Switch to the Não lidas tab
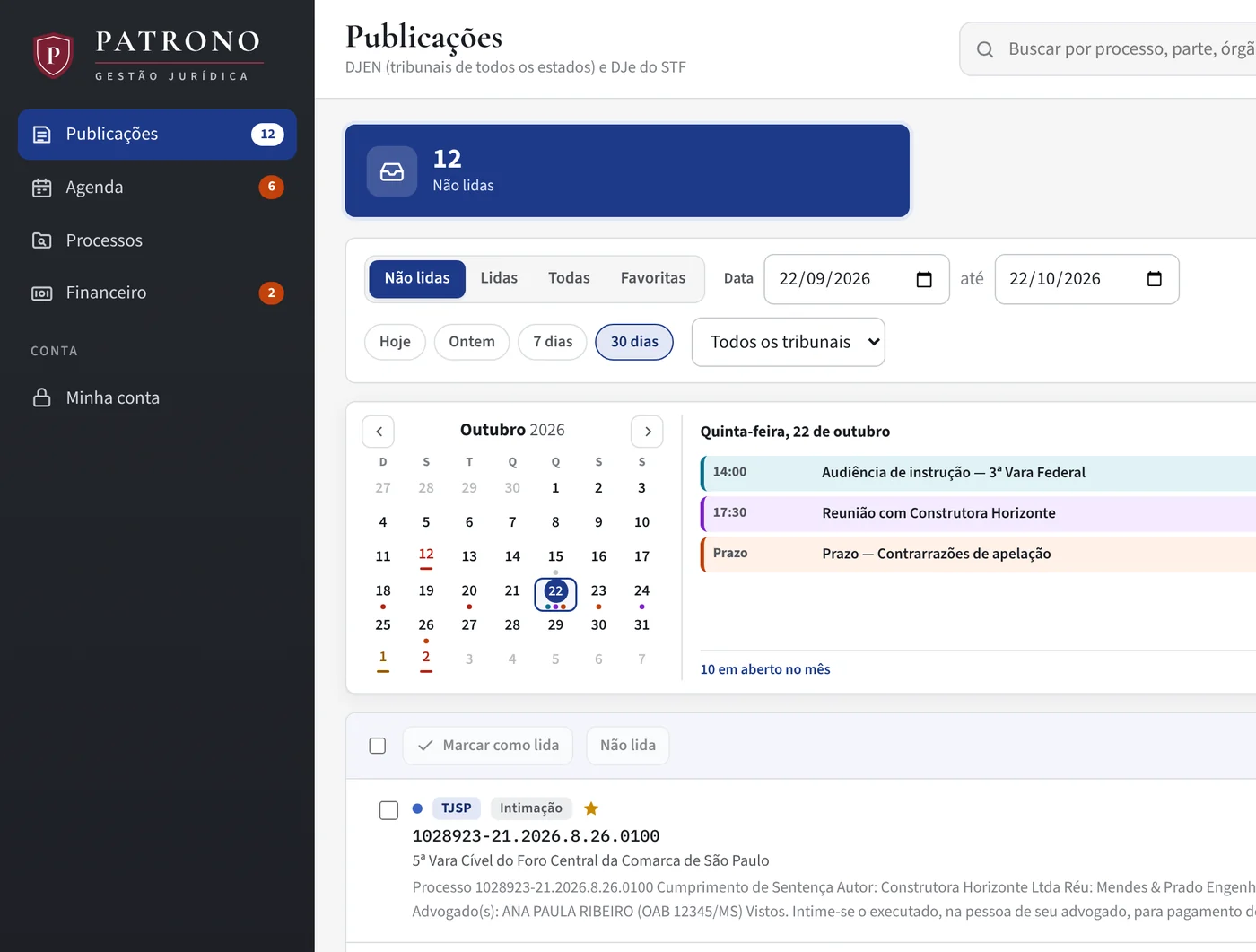Viewport: 1256px width, 952px height. [x=417, y=278]
